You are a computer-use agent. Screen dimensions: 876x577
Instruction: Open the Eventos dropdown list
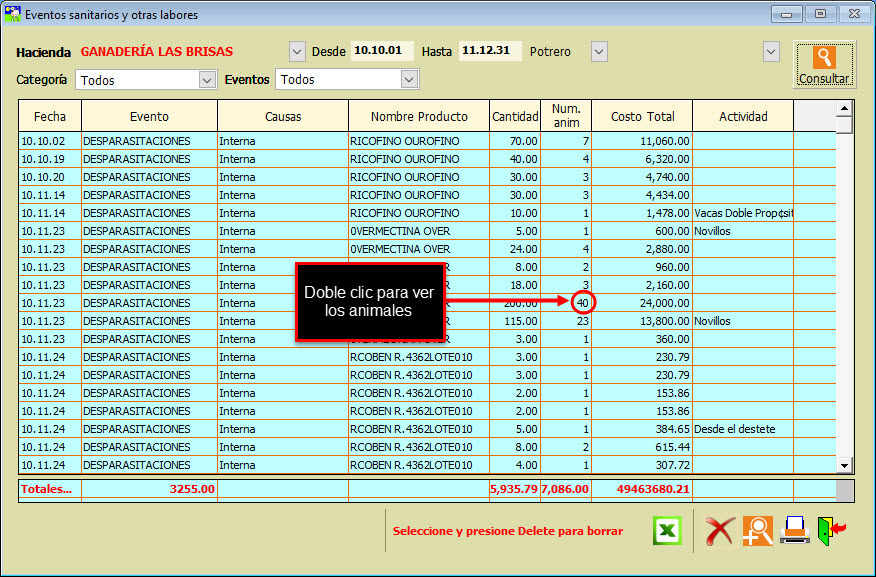pyautogui.click(x=408, y=79)
